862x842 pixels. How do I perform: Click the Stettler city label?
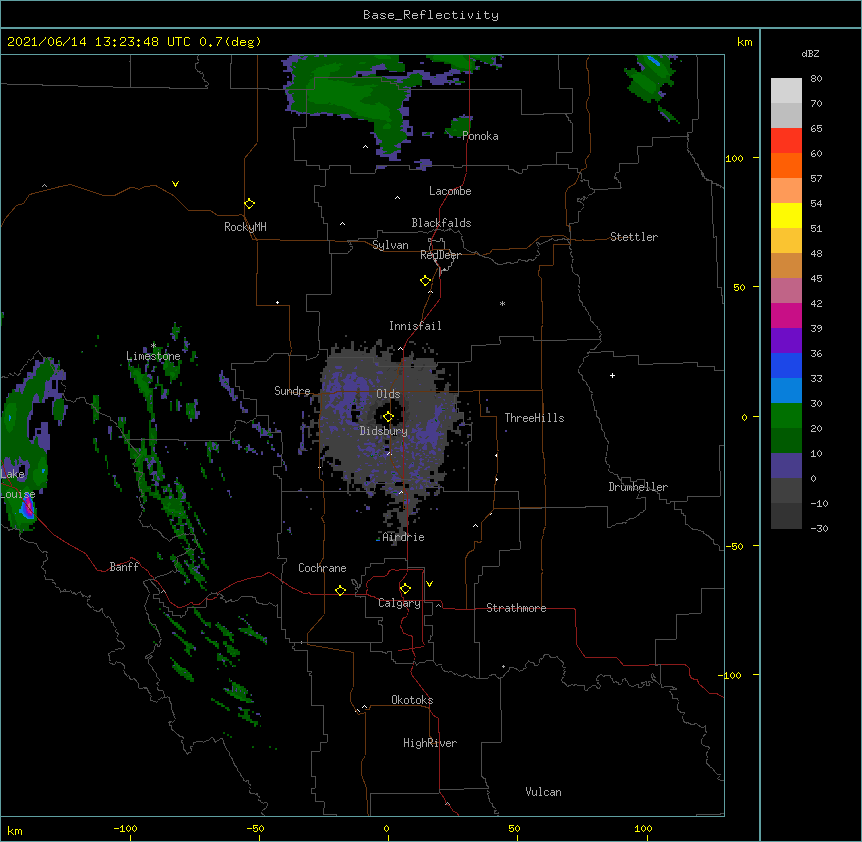(634, 237)
